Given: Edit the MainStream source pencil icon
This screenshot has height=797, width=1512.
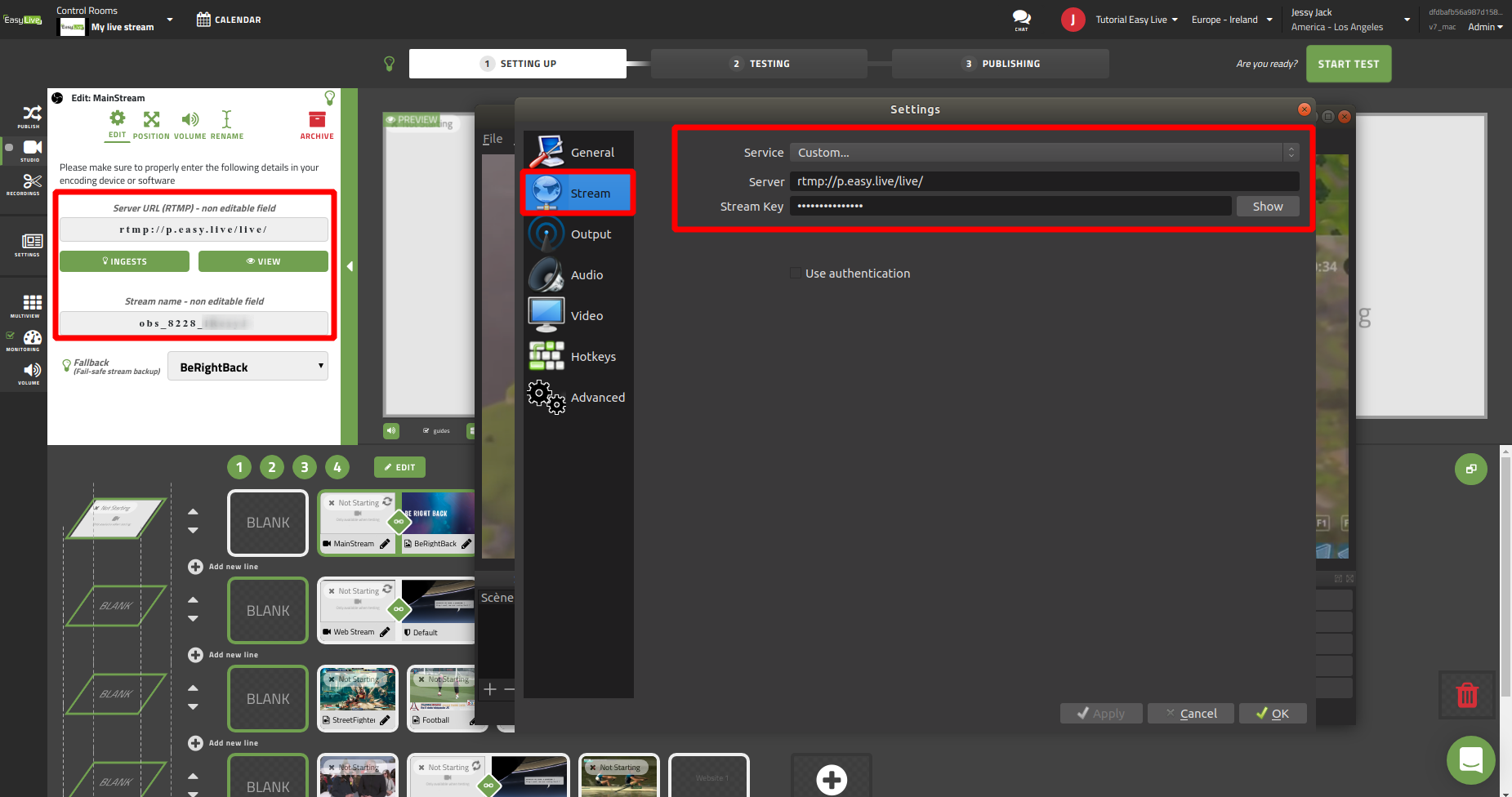Looking at the screenshot, I should [385, 544].
